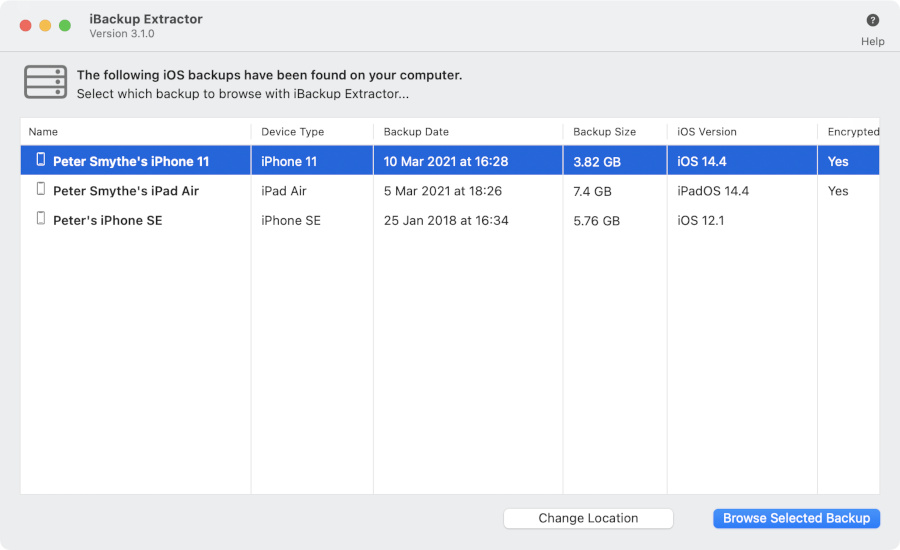Maximize the window with the green button
Image resolution: width=900 pixels, height=550 pixels.
click(x=65, y=25)
